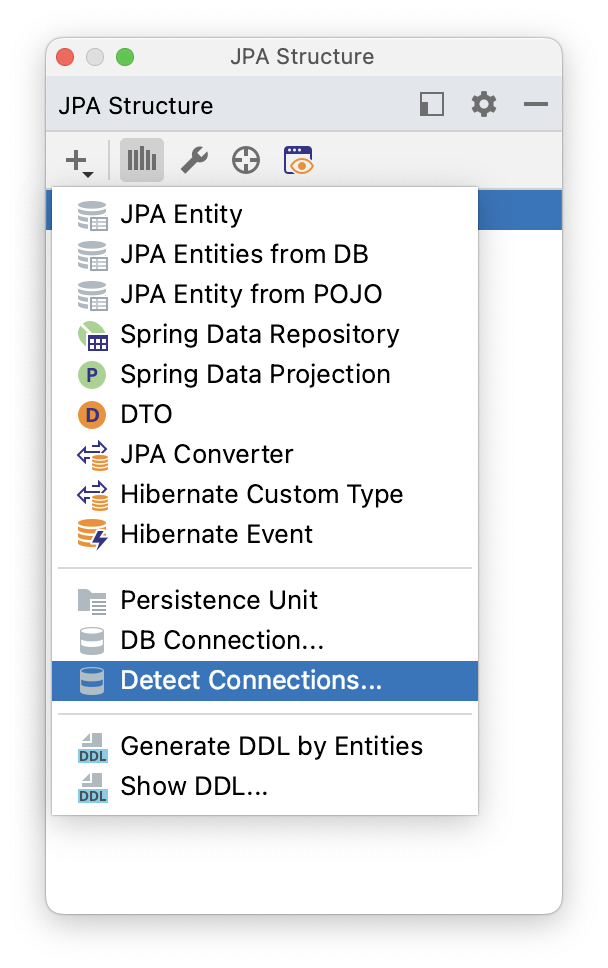Select JPA Entities from DB menu item
The height and width of the screenshot is (968, 608).
pyautogui.click(x=243, y=255)
